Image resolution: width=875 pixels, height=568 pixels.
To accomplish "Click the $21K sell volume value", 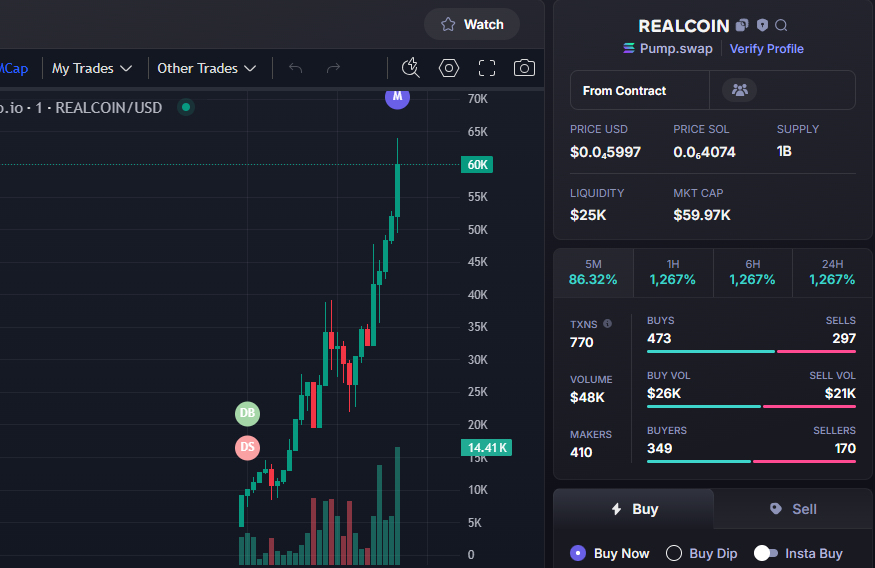I will tap(840, 393).
